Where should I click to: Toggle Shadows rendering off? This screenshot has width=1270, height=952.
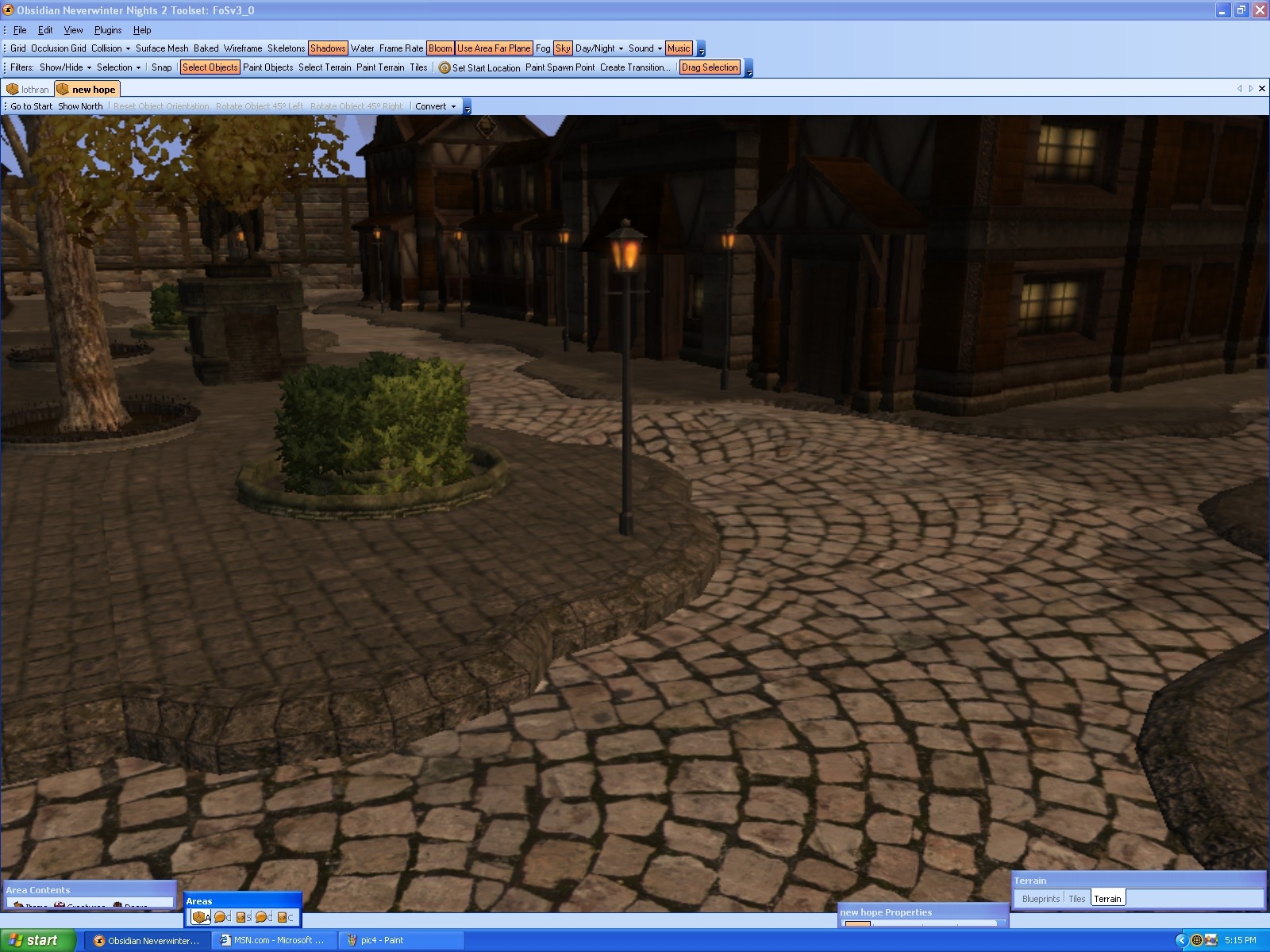tap(328, 48)
